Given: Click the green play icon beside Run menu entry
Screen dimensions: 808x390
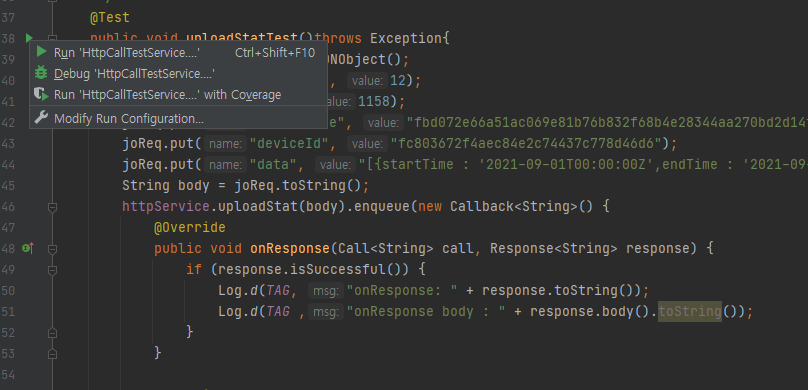Looking at the screenshot, I should tap(42, 52).
